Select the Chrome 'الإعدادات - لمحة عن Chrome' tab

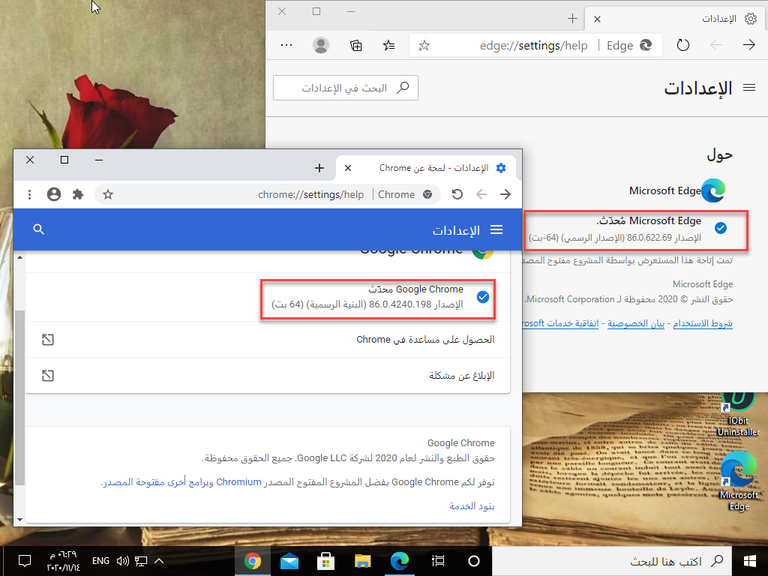tap(426, 168)
